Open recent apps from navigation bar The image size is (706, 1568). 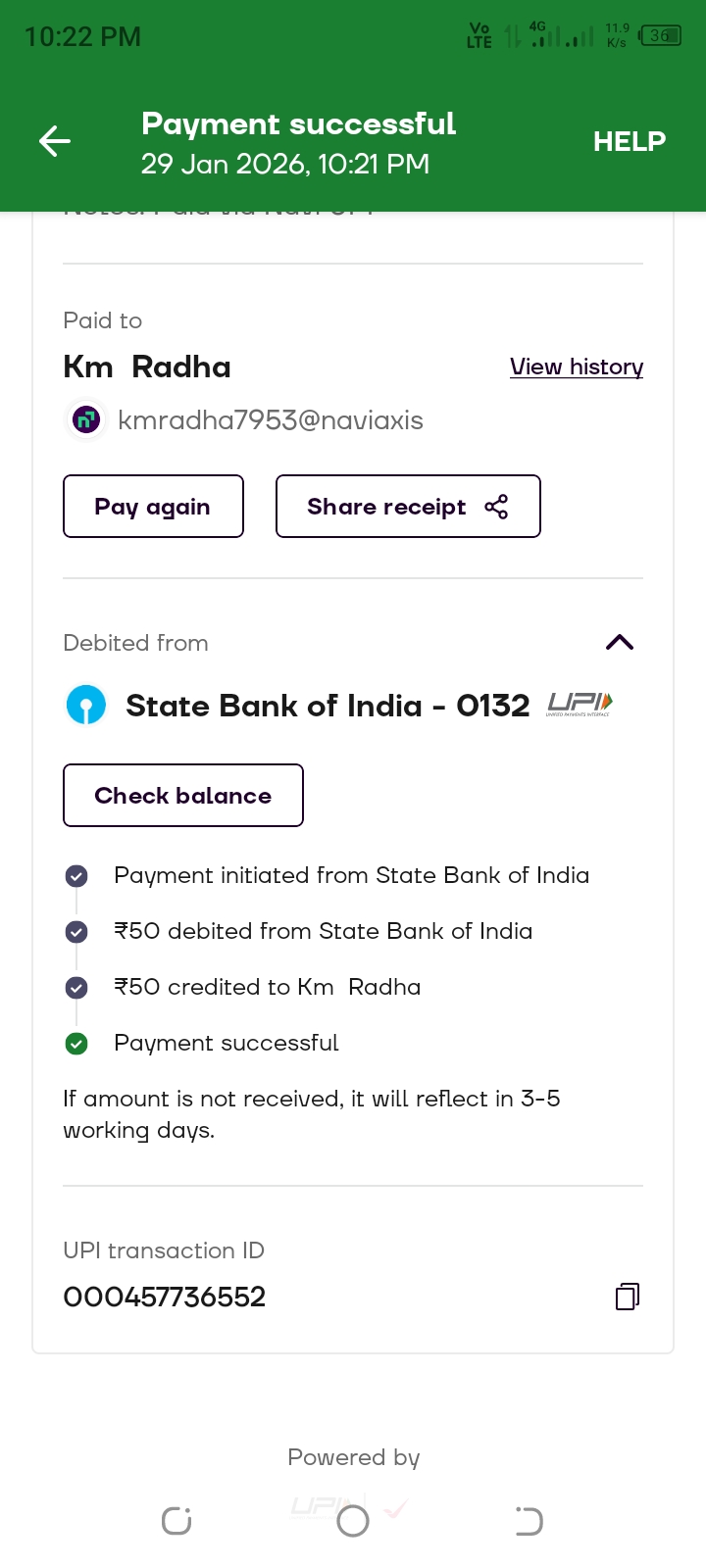176,1521
